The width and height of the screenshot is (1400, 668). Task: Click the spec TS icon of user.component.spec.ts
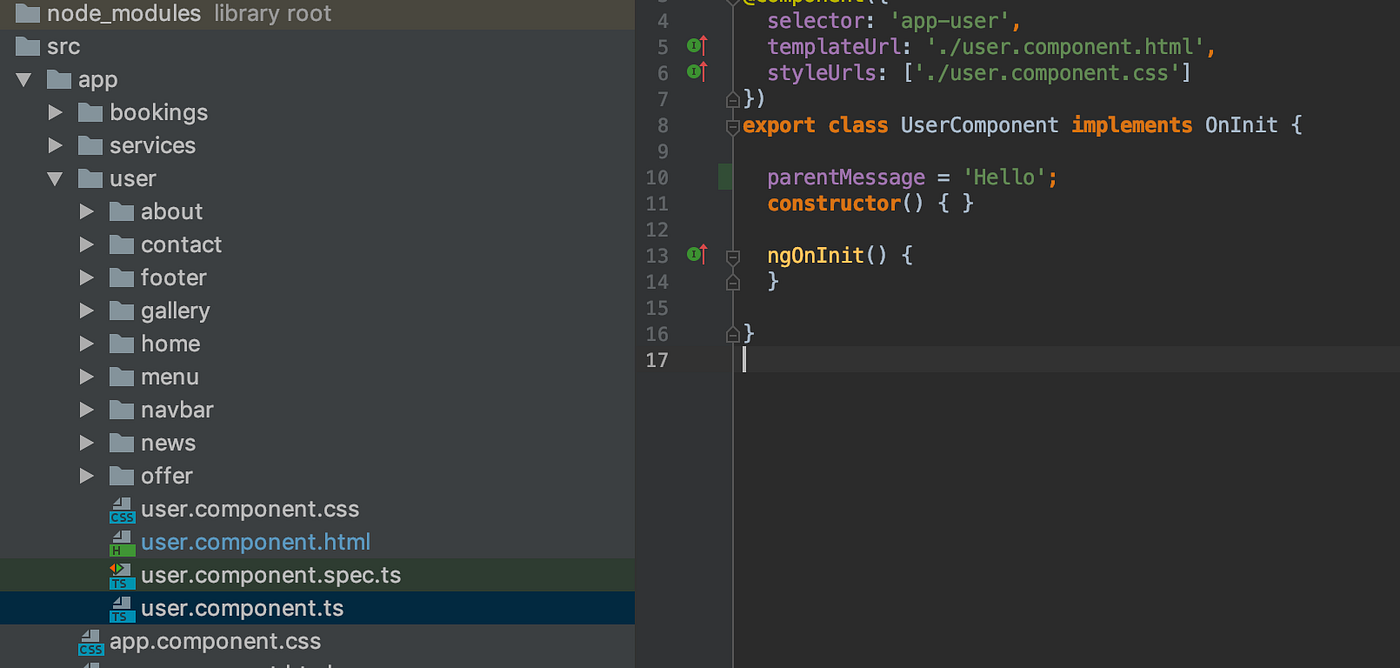coord(122,576)
